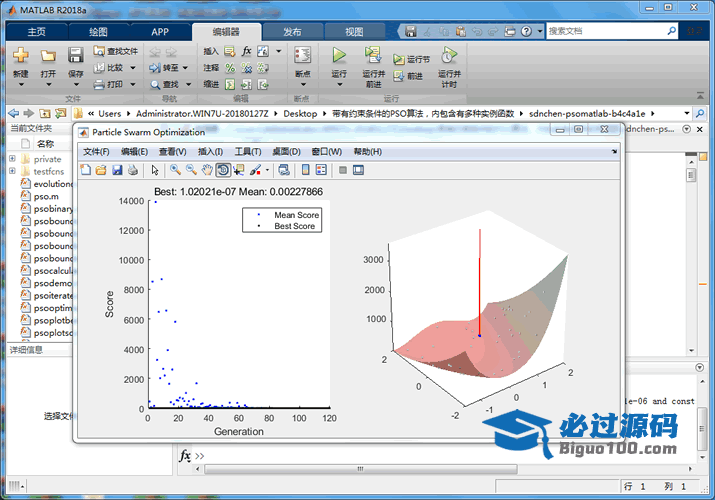Toggle the Insert Legend icon

[x=321, y=170]
